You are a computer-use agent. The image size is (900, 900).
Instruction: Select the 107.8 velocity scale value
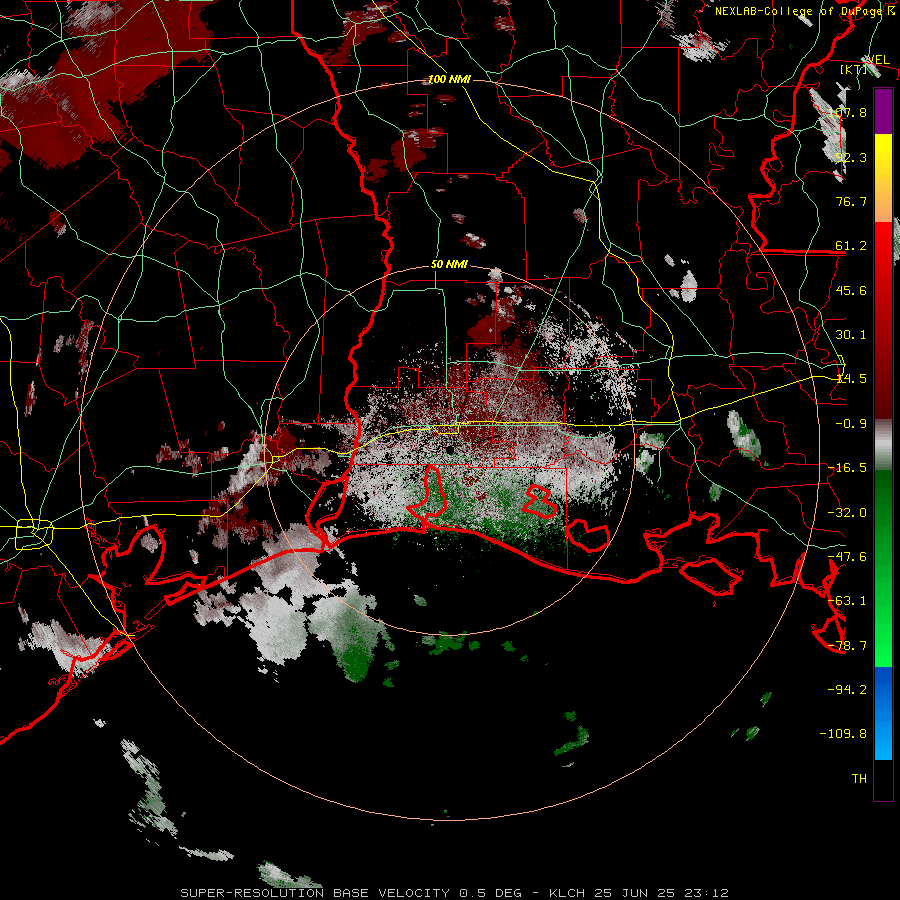pyautogui.click(x=847, y=112)
